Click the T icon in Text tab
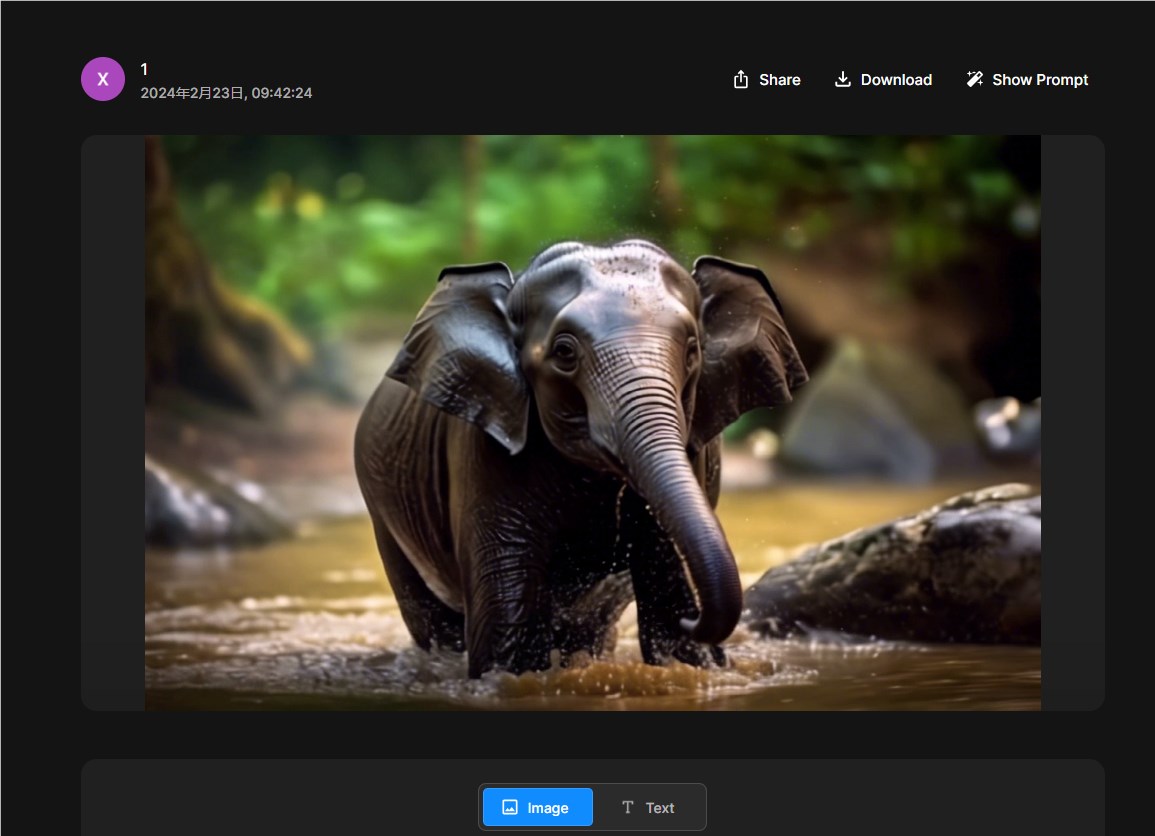 point(627,808)
